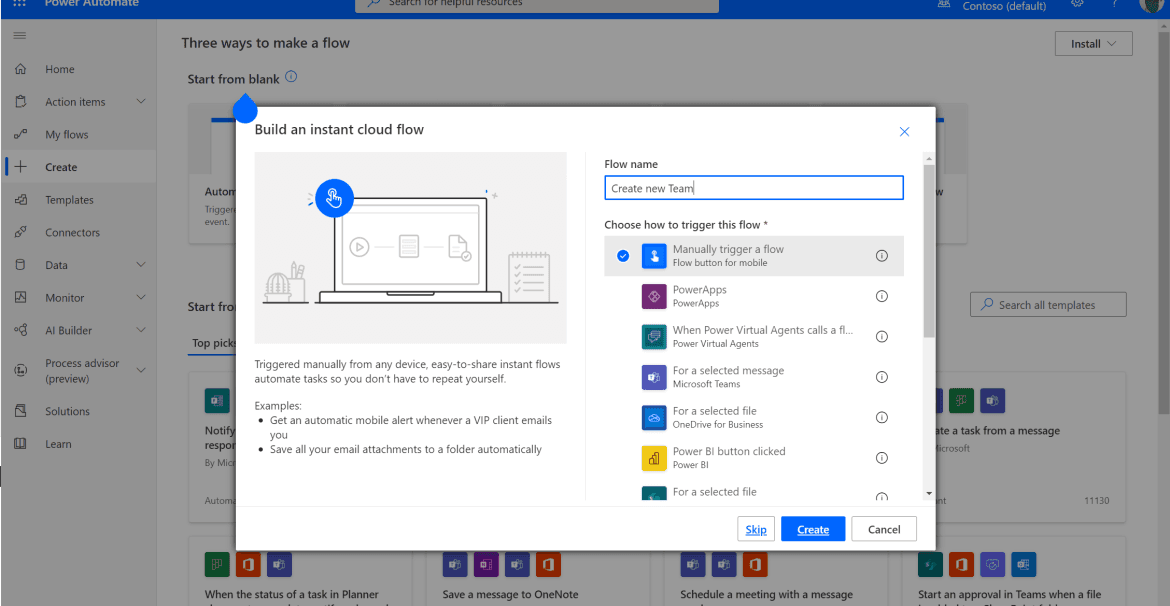
Task: Click the Skip link
Action: pos(756,529)
